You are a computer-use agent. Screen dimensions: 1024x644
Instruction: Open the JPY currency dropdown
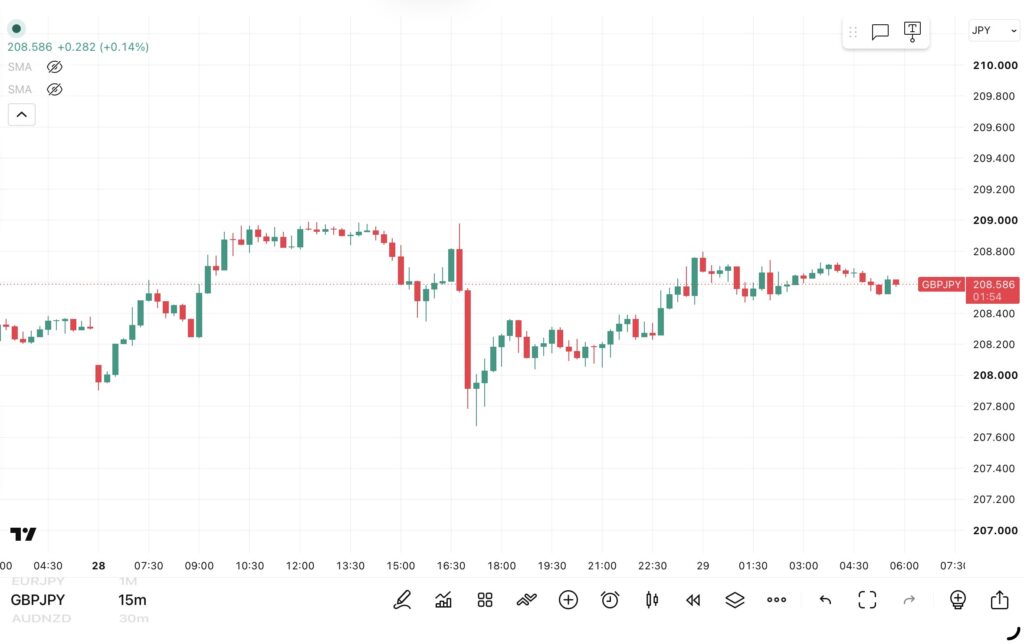[x=993, y=30]
